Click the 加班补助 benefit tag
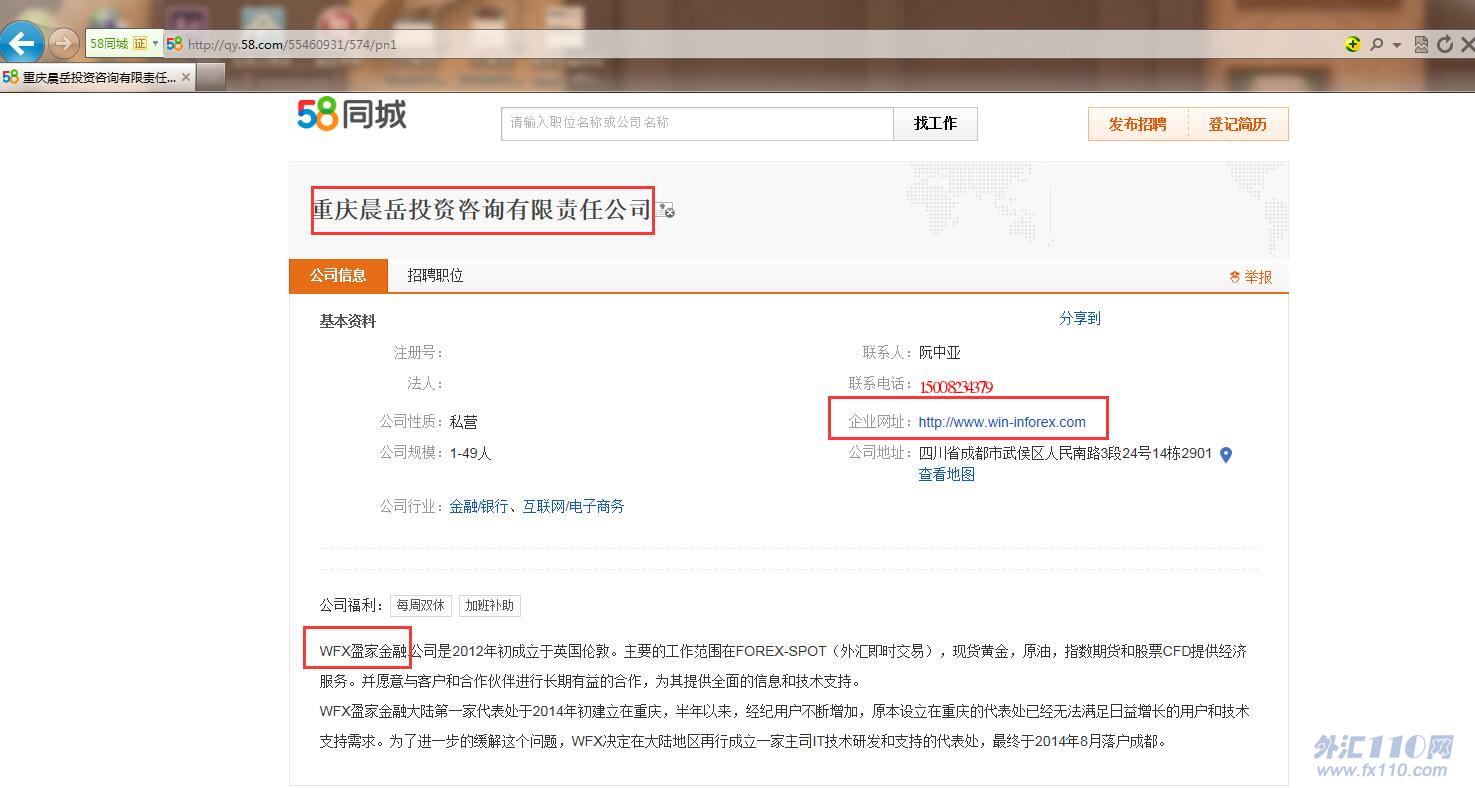The width and height of the screenshot is (1475, 788). pyautogui.click(x=489, y=605)
